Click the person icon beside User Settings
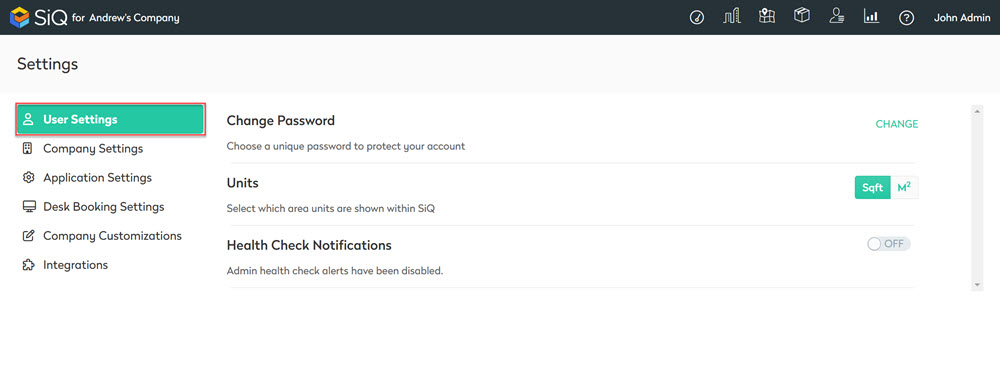Image resolution: width=1000 pixels, height=374 pixels. 28,119
